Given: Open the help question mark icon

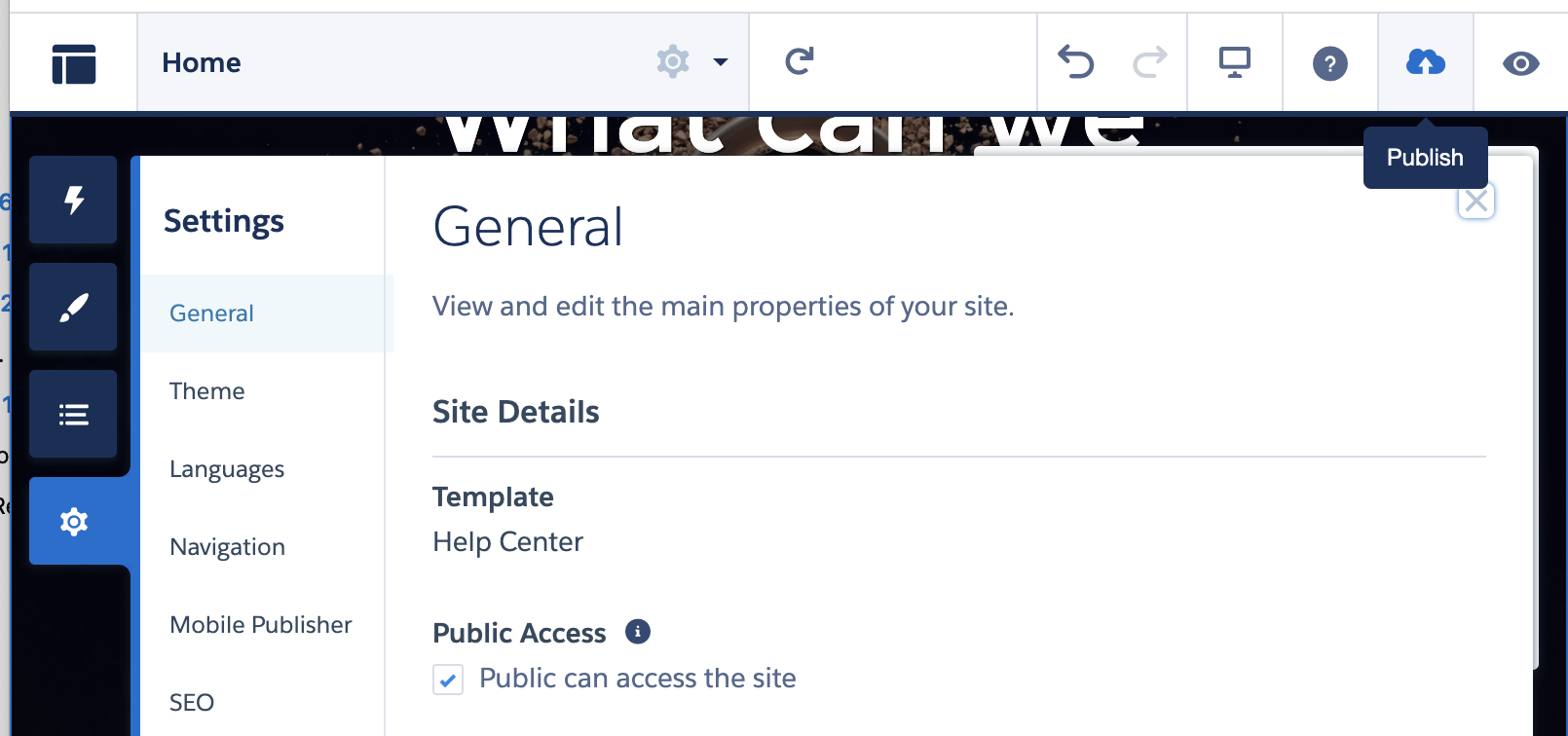Looking at the screenshot, I should (1330, 64).
